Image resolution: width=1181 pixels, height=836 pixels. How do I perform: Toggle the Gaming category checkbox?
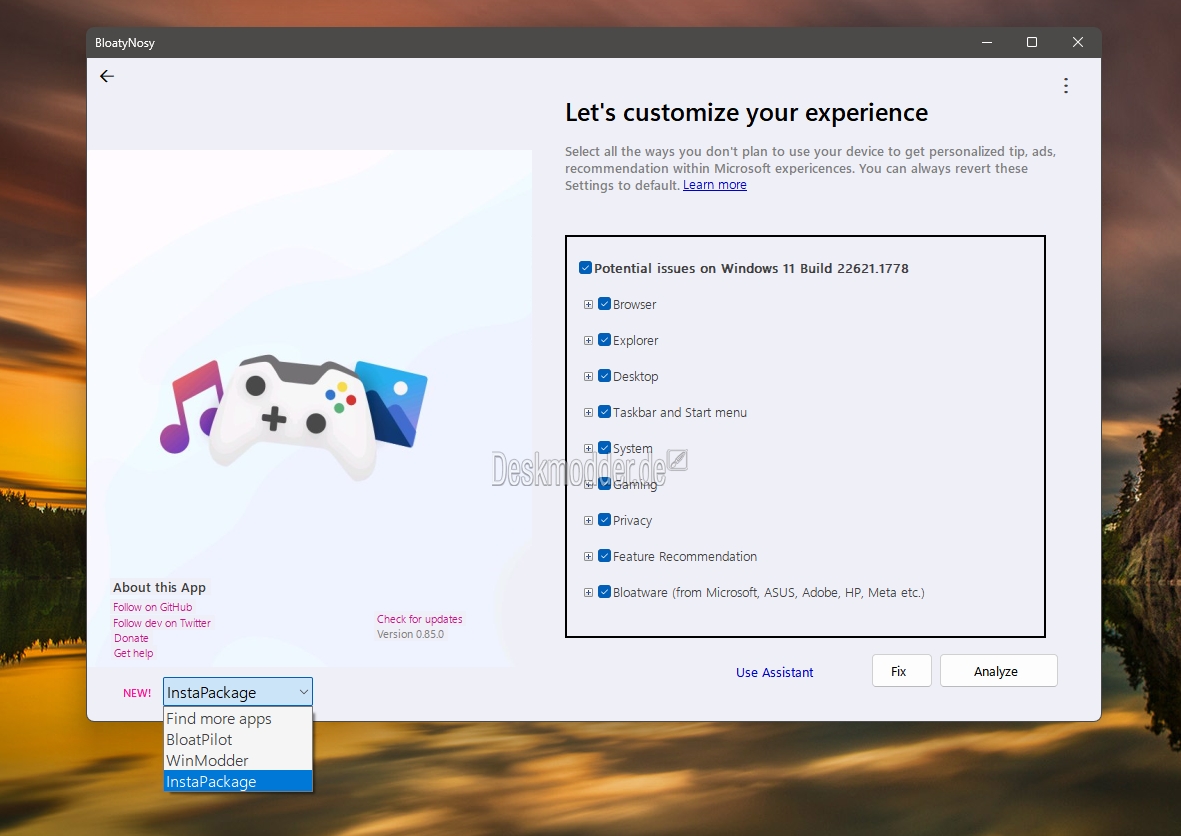[604, 484]
